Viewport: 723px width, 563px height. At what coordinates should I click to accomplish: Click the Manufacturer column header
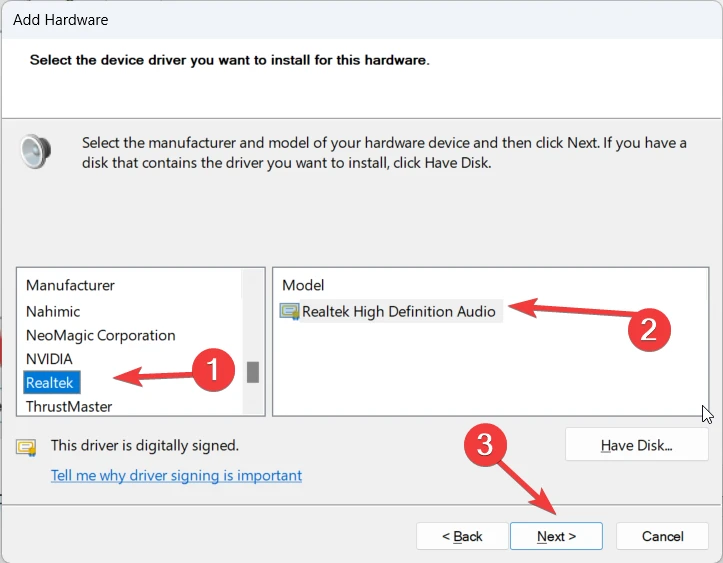(70, 285)
